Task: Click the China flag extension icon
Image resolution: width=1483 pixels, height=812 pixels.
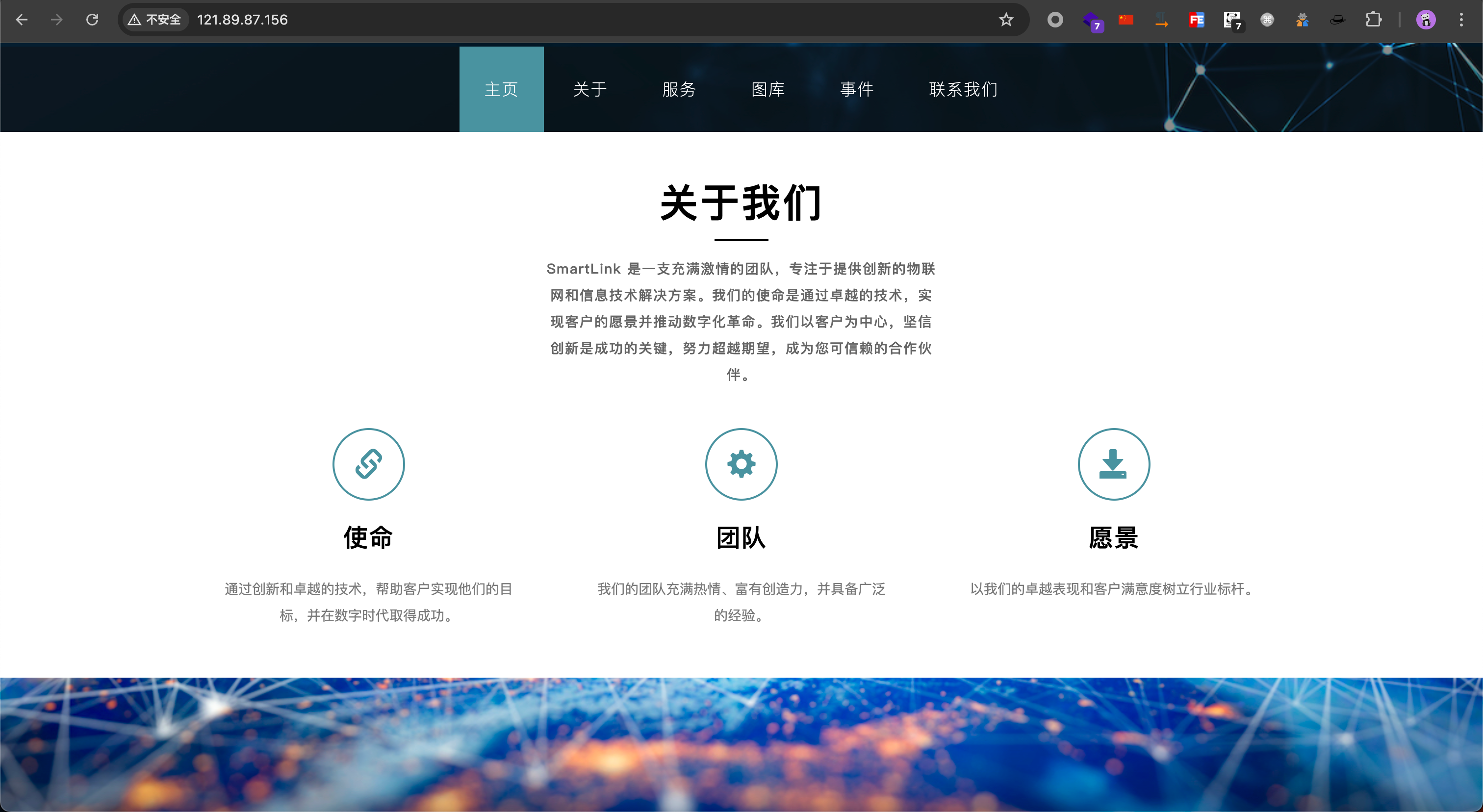Action: click(x=1125, y=20)
